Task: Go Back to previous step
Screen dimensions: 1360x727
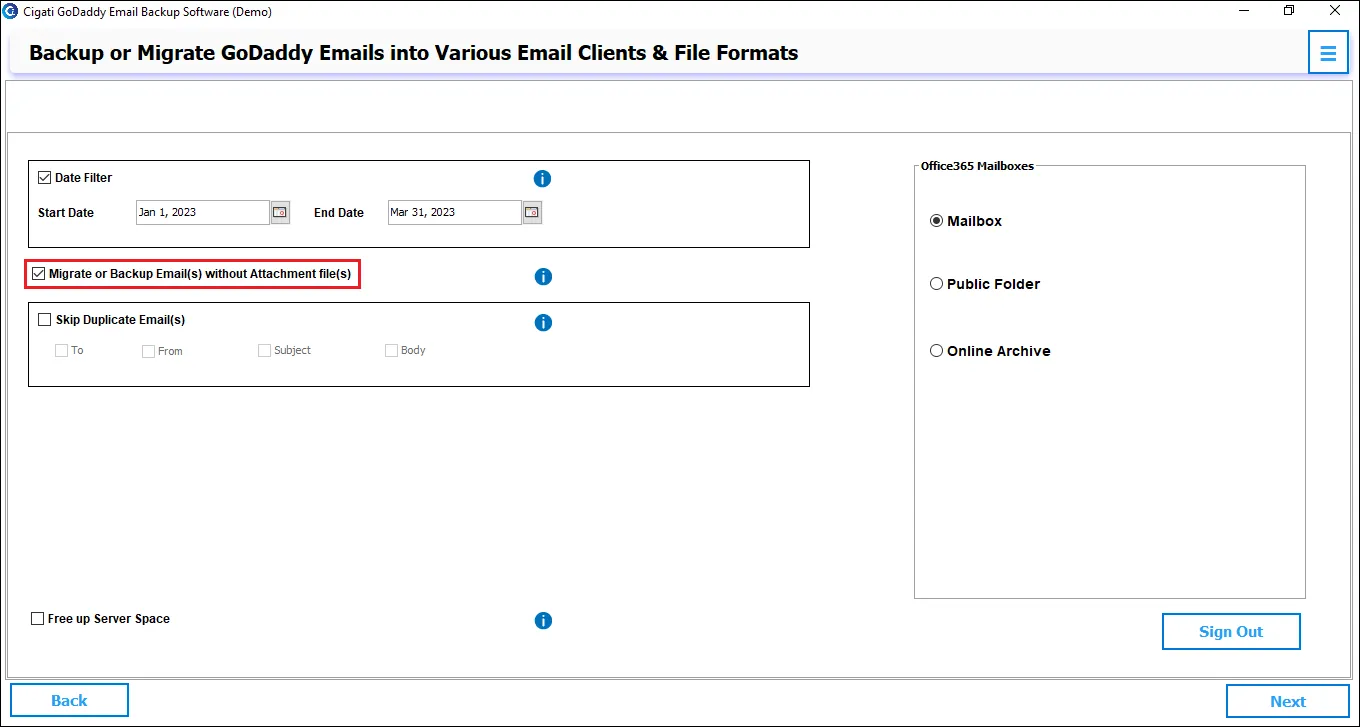Action: 69,701
